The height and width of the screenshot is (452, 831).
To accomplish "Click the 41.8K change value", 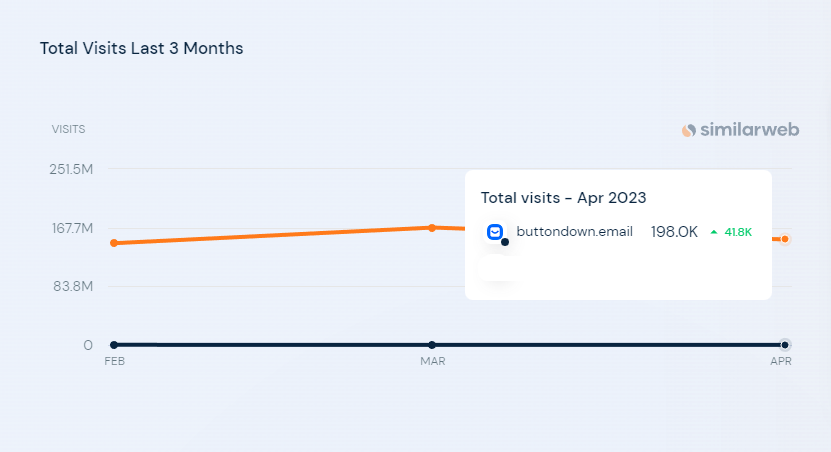I will click(x=738, y=232).
